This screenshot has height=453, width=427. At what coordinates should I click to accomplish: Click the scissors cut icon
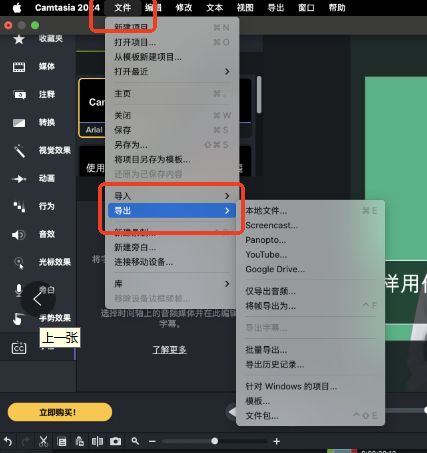click(x=43, y=441)
